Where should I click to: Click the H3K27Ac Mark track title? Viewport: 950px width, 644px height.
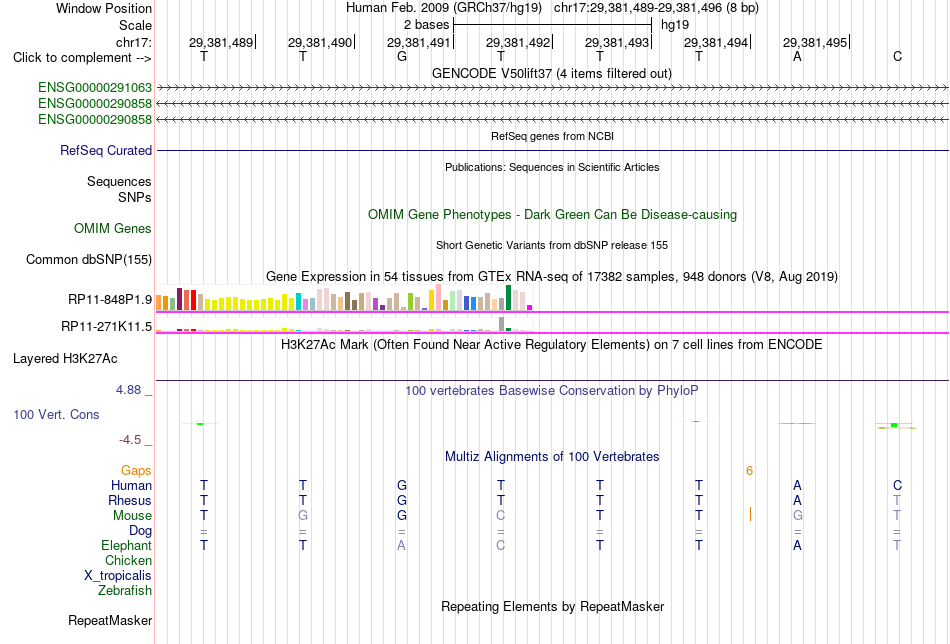click(552, 345)
